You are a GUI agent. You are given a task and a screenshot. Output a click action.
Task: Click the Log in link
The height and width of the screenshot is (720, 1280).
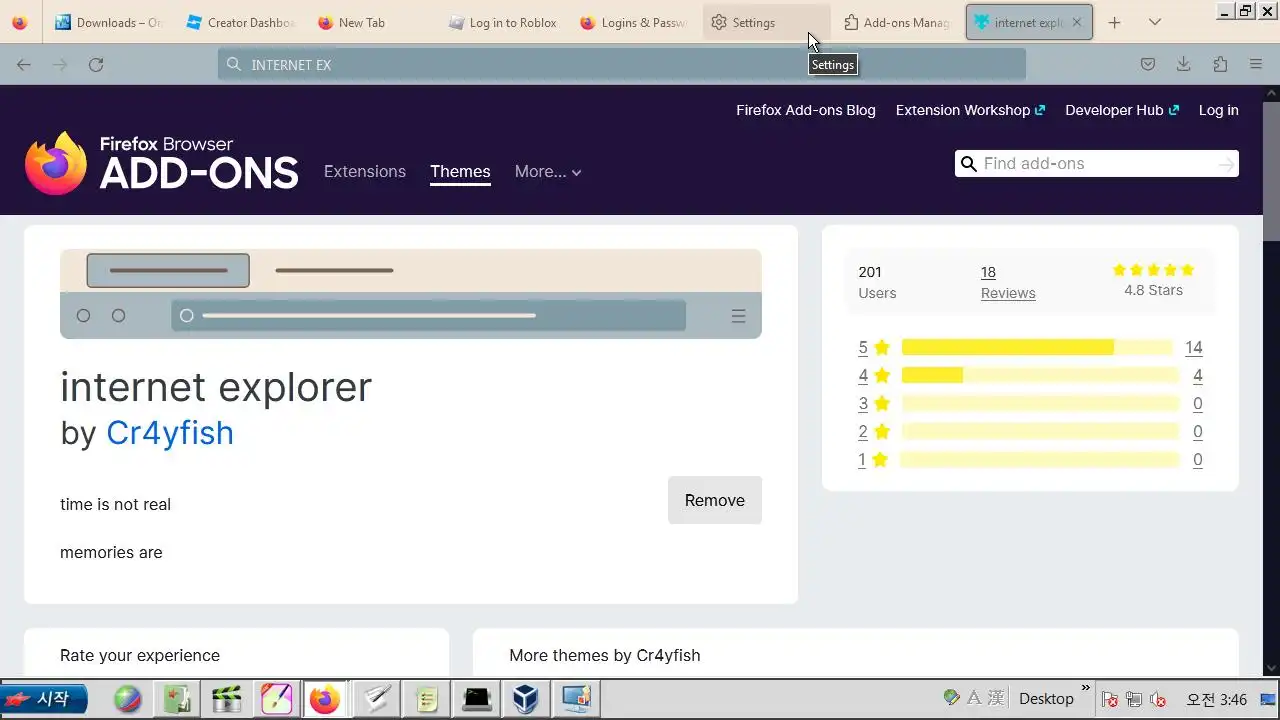click(1218, 110)
